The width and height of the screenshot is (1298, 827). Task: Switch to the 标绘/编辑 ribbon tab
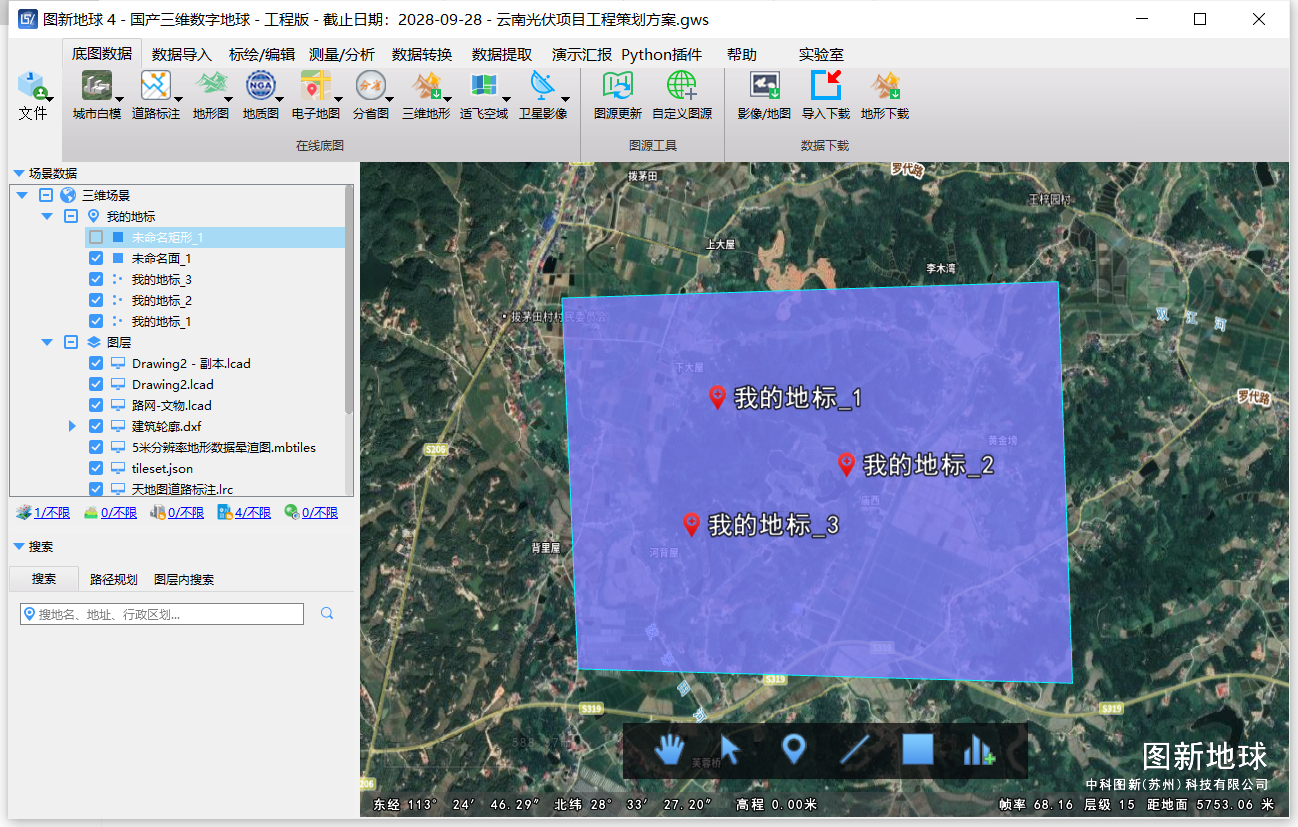pos(262,55)
